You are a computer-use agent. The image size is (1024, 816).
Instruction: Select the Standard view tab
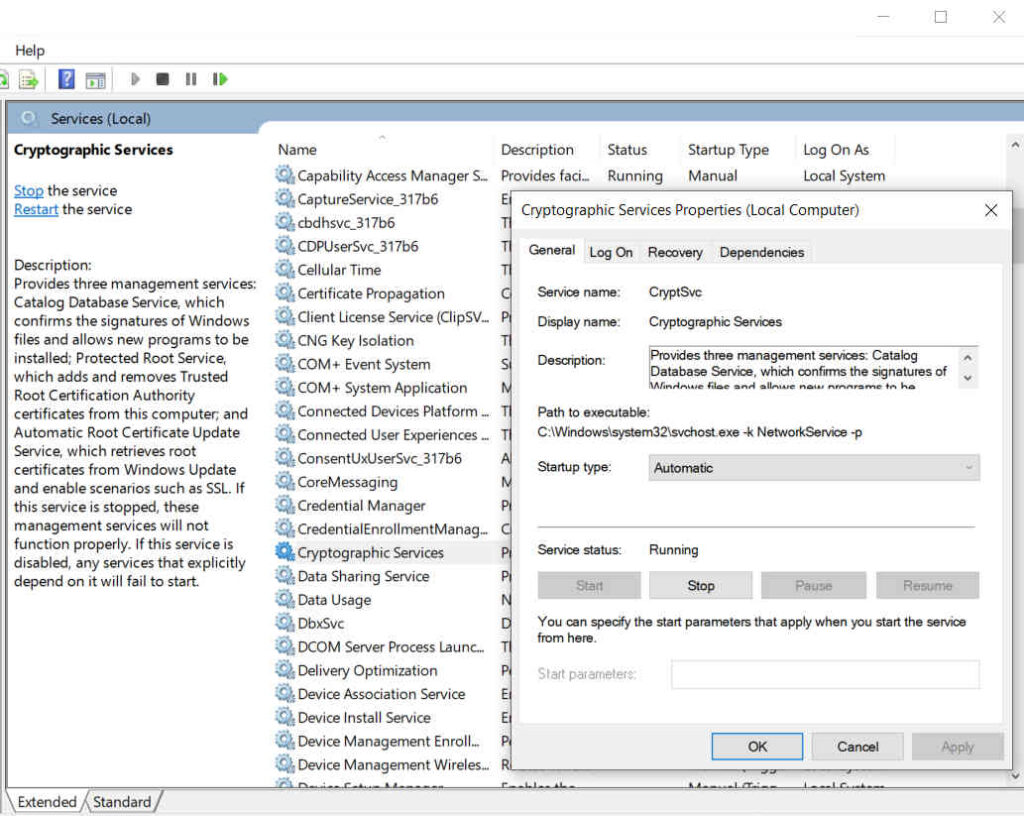(x=122, y=802)
